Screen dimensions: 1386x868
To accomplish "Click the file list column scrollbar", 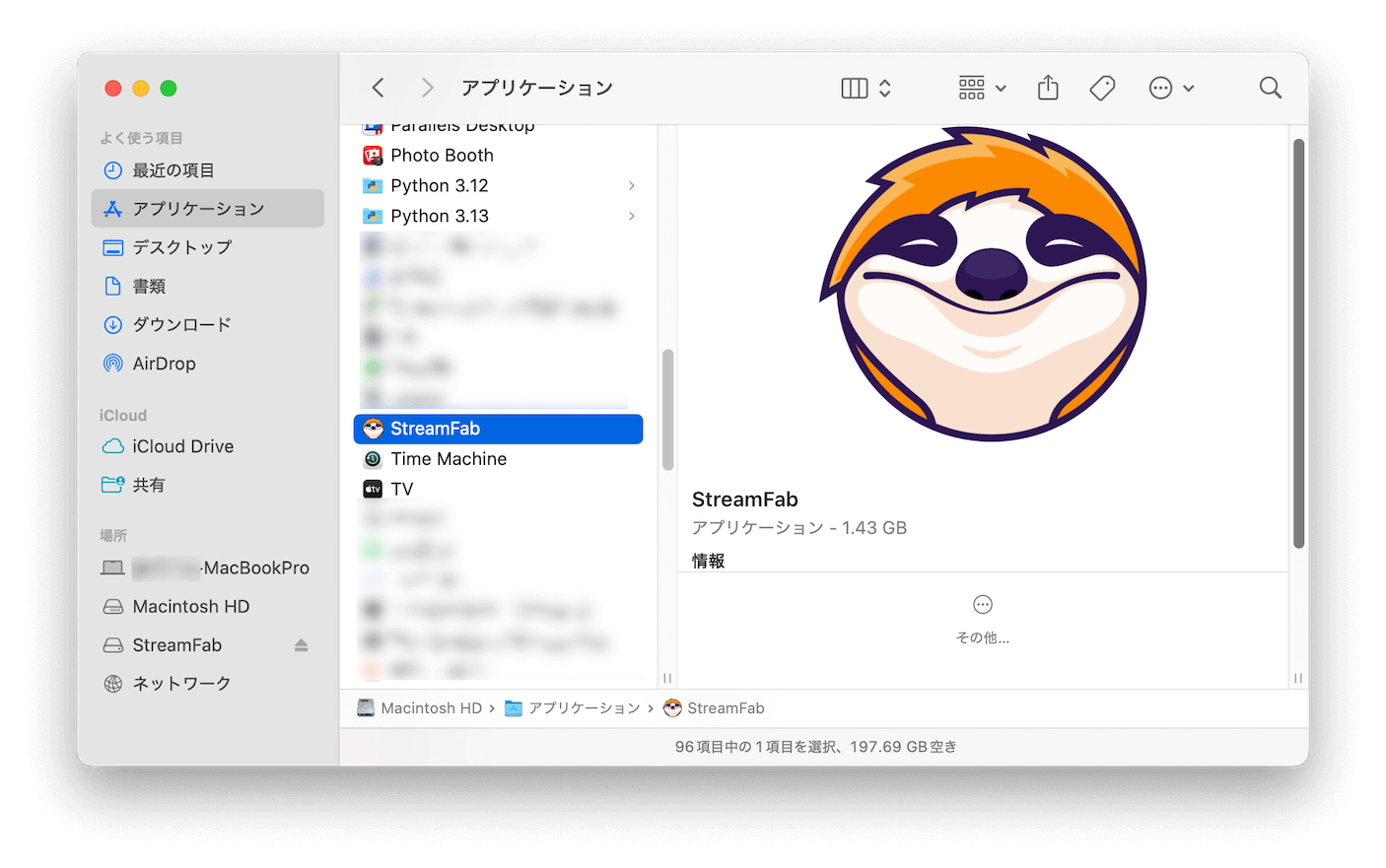I will [x=667, y=410].
